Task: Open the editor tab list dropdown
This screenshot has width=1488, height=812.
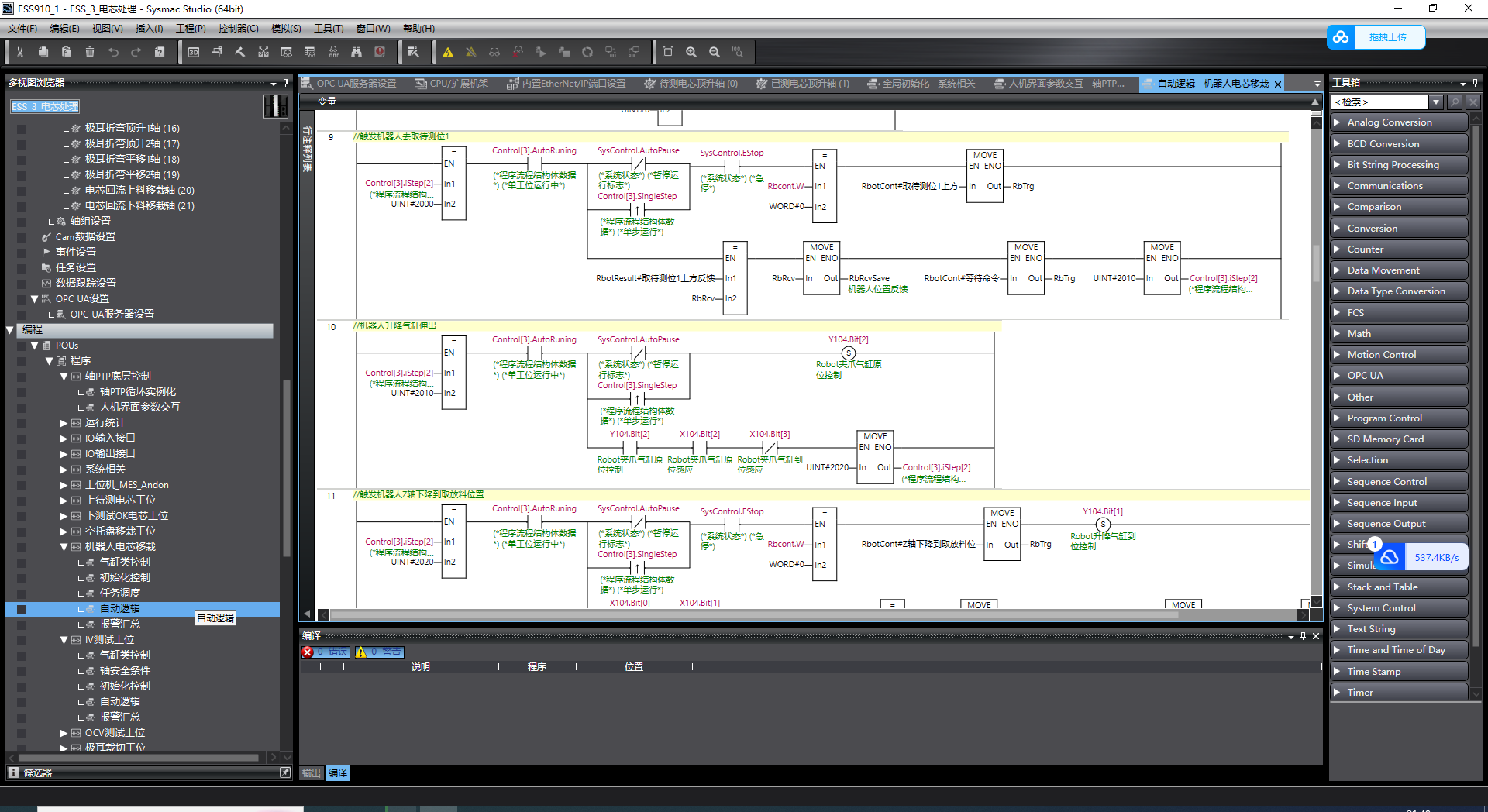Action: pos(1317,84)
